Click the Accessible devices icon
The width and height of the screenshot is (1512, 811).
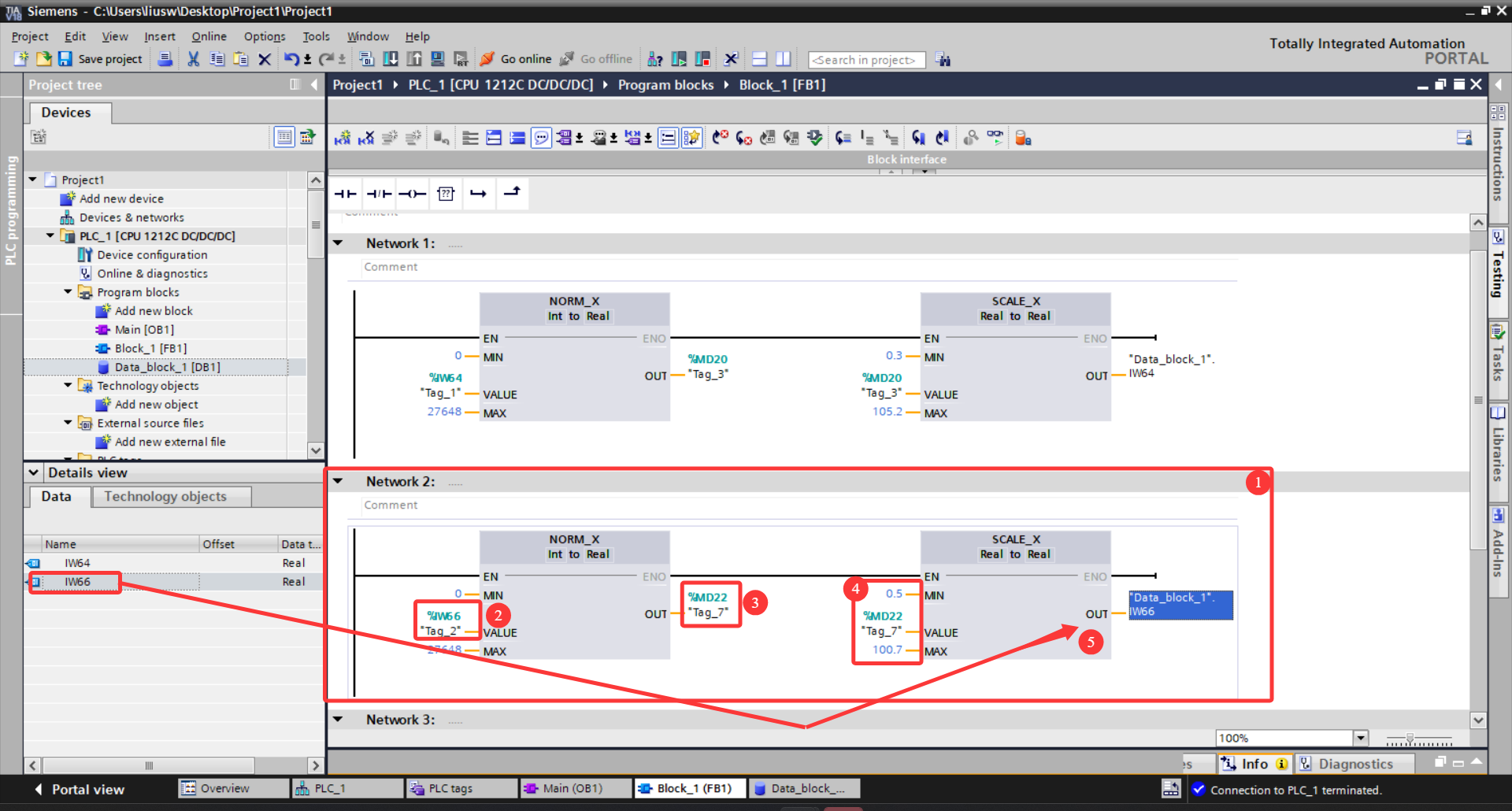point(655,59)
